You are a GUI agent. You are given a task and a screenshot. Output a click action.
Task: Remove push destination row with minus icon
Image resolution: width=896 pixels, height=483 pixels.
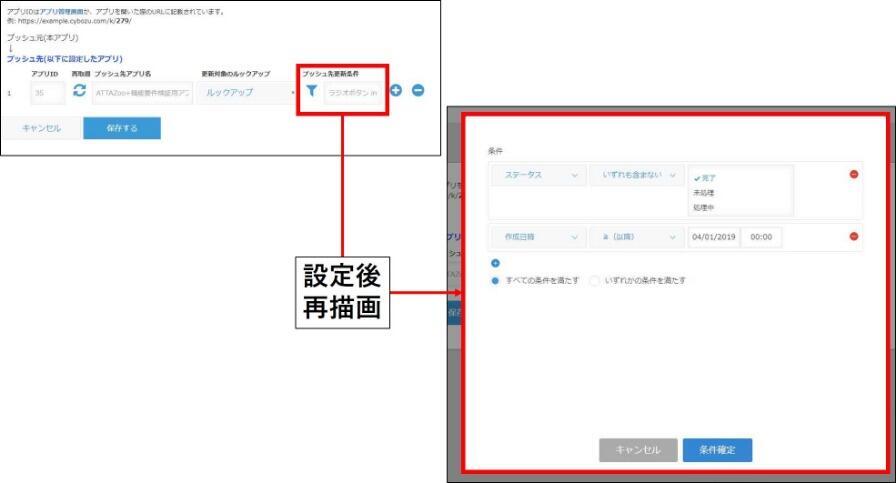tap(418, 90)
